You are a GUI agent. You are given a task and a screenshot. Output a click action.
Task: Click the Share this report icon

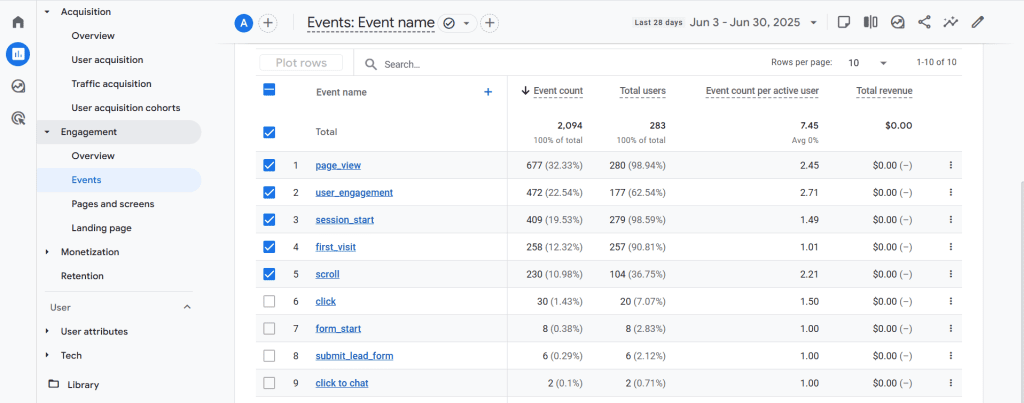pyautogui.click(x=924, y=22)
